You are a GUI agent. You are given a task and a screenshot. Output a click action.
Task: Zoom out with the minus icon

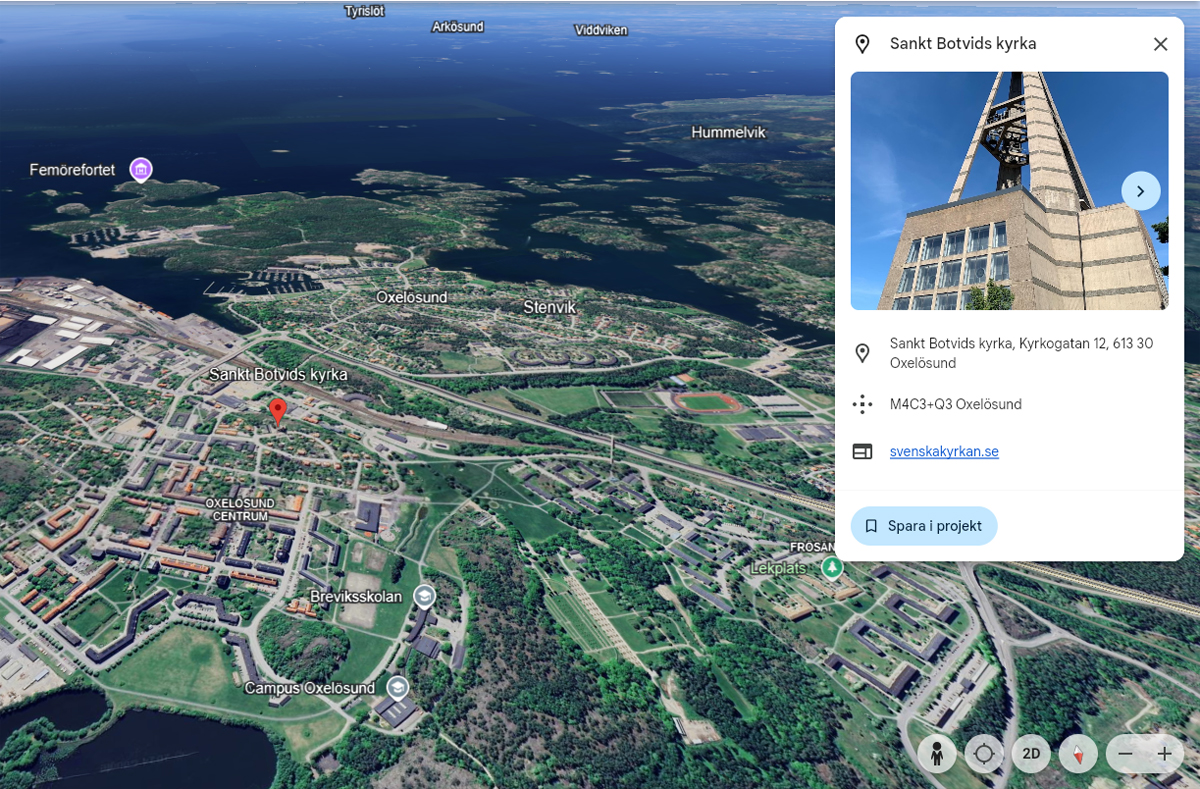(x=1124, y=753)
